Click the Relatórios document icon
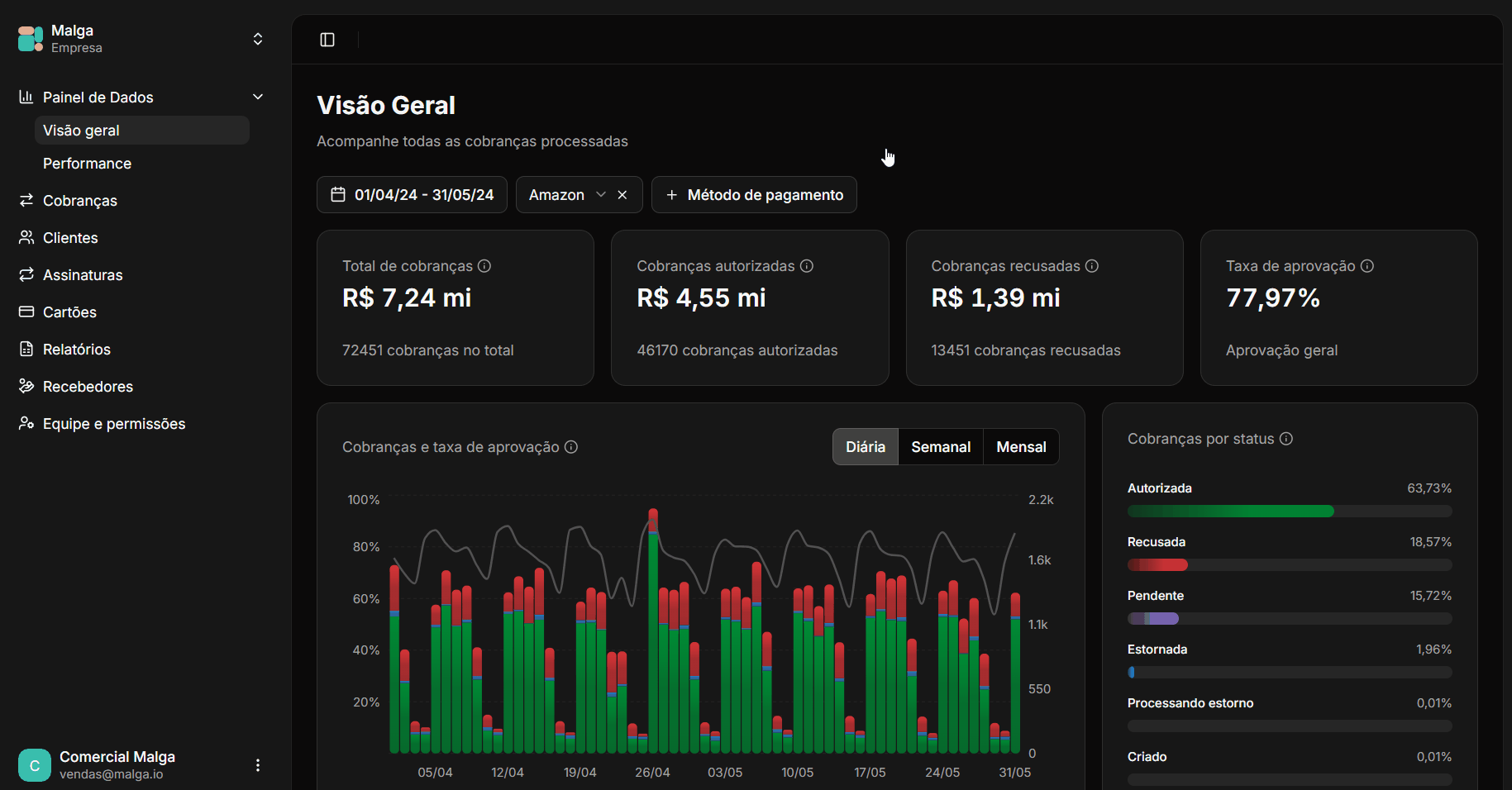 point(26,349)
